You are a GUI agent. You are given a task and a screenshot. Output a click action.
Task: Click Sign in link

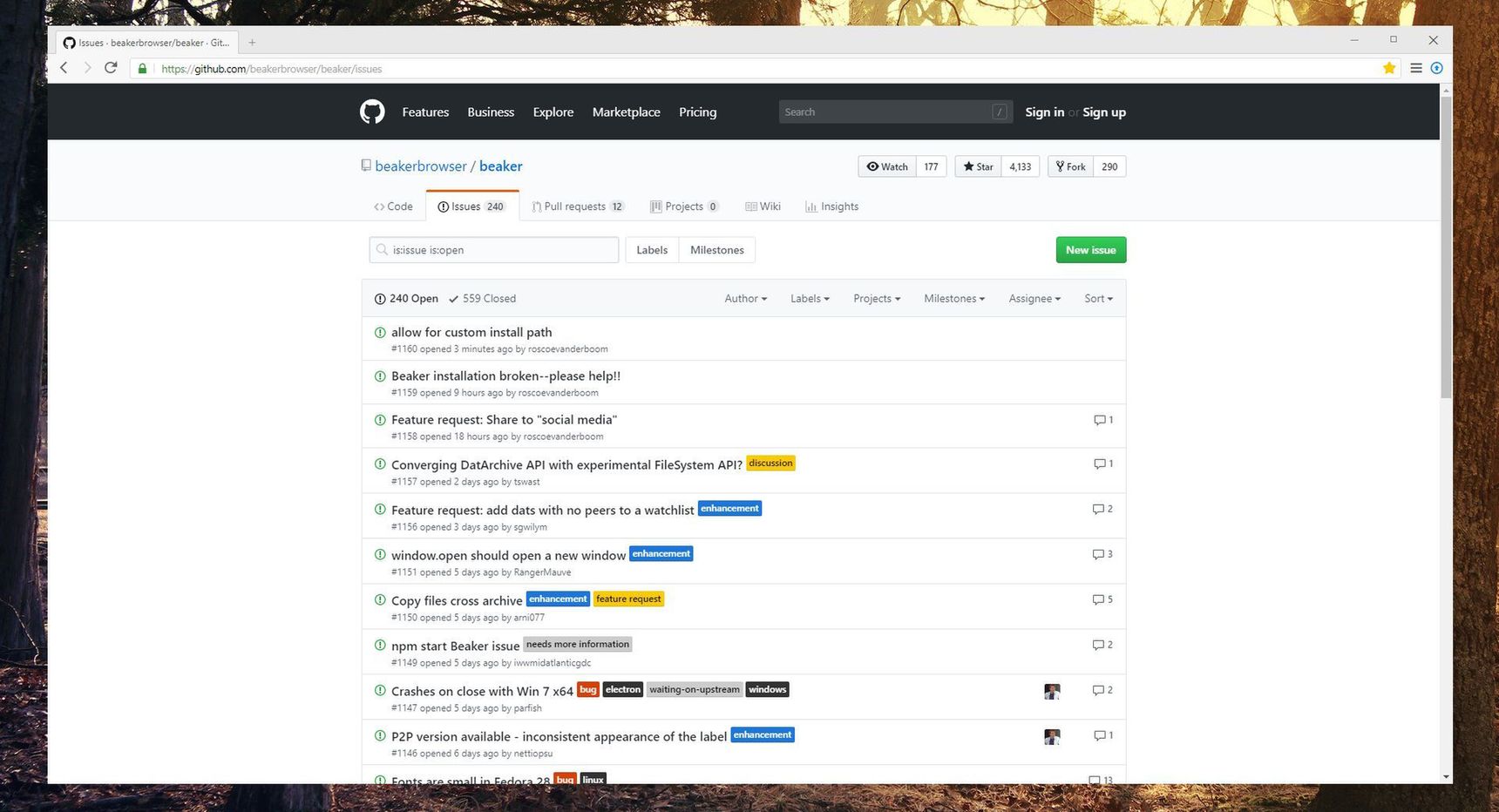coord(1044,112)
